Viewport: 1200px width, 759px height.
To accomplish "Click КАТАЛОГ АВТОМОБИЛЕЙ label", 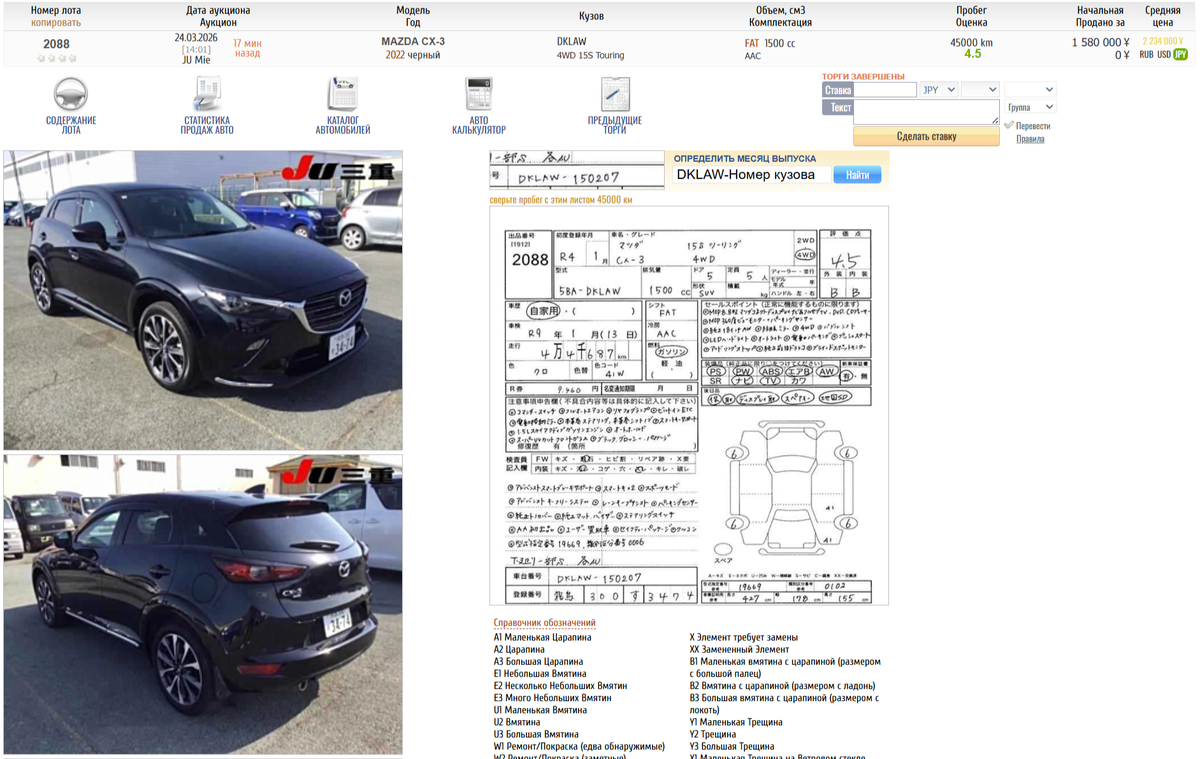I will click(x=342, y=125).
